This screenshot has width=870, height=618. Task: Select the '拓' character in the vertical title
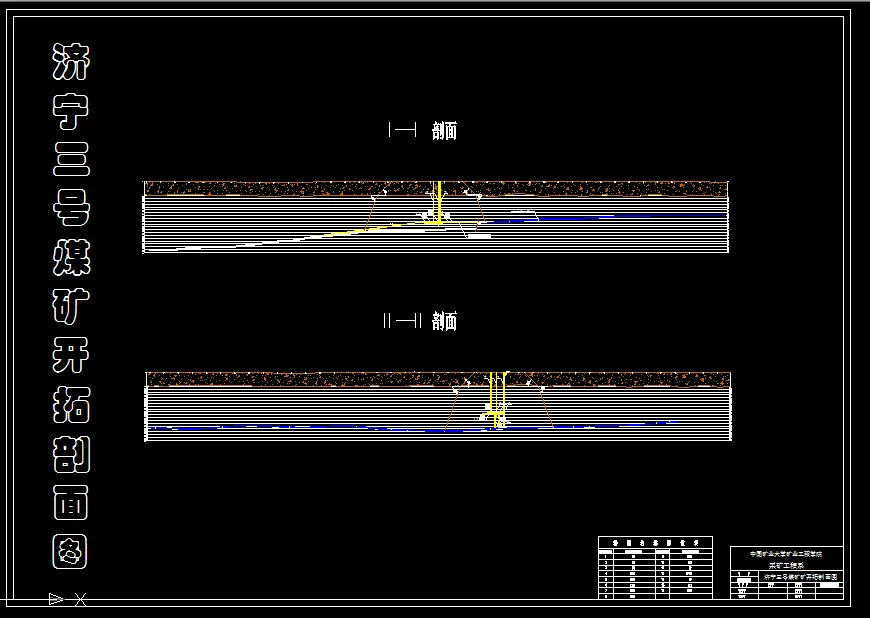pyautogui.click(x=71, y=404)
